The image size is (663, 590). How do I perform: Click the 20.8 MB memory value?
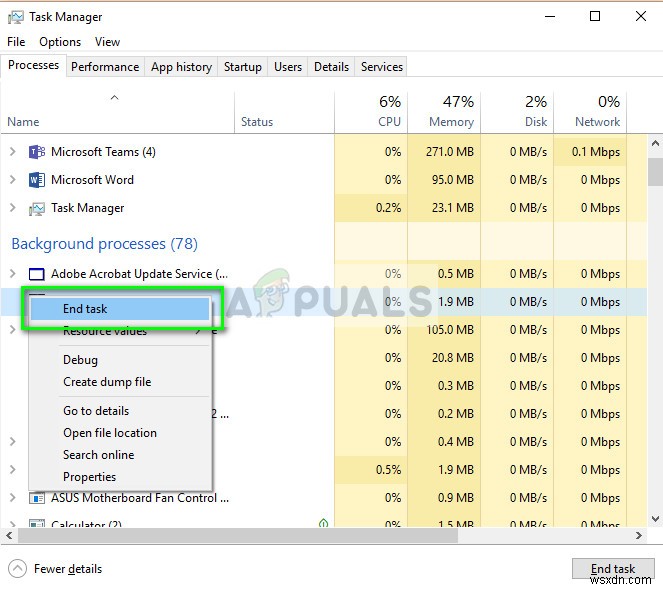(x=453, y=358)
